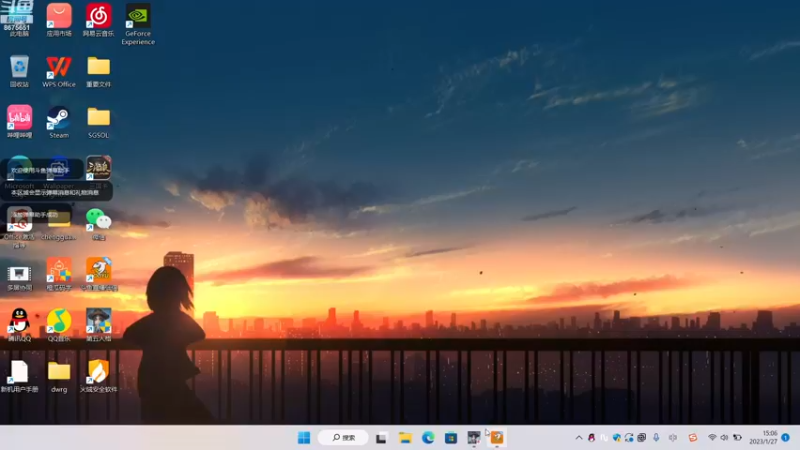Launch the Douyu (斗鱼) live streaming shortcut
Screen dimensions: 800x450
[x=98, y=274]
